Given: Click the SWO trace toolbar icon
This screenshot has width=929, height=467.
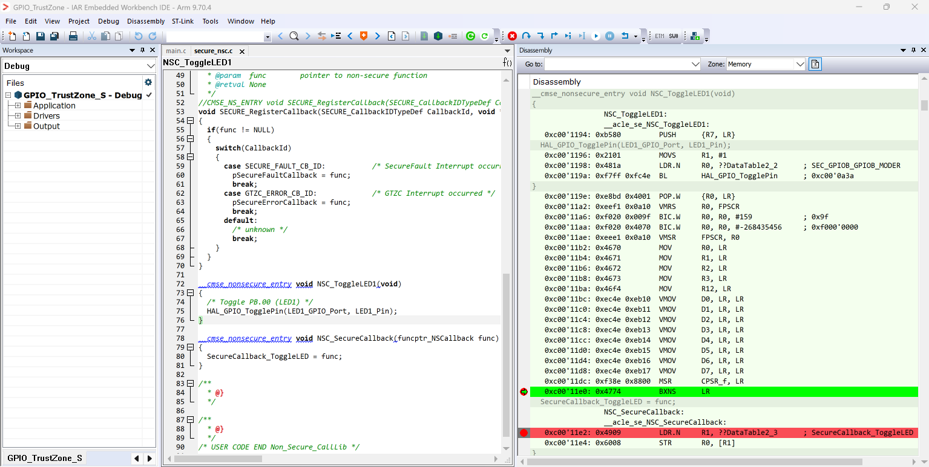Looking at the screenshot, I should pyautogui.click(x=674, y=36).
